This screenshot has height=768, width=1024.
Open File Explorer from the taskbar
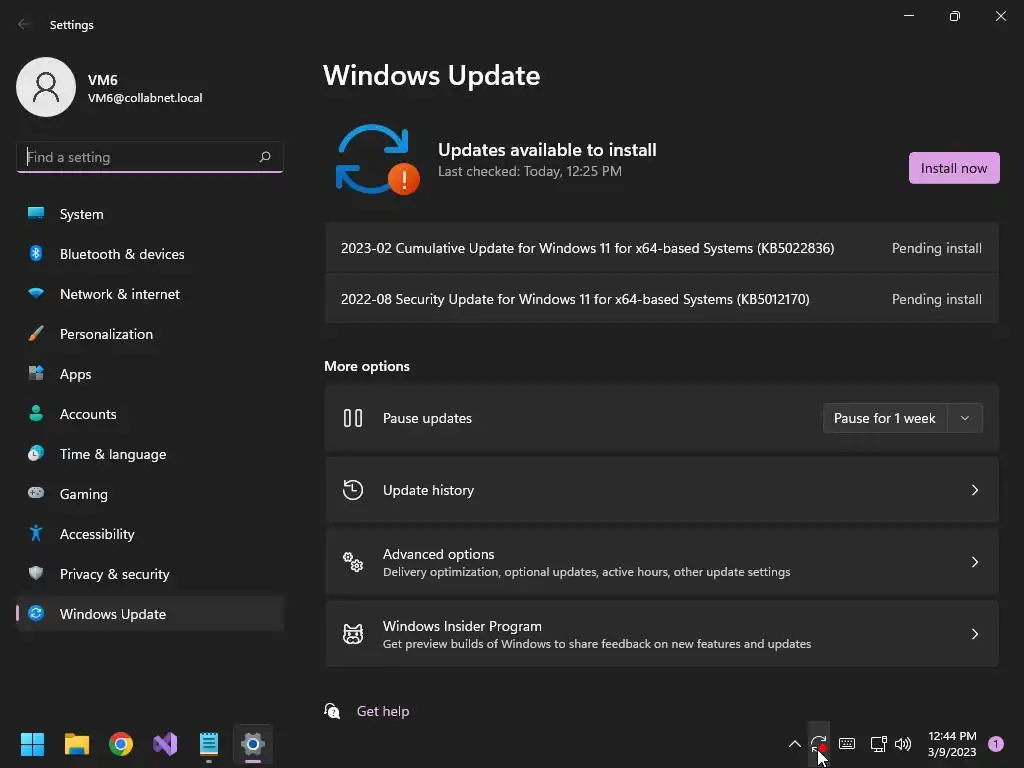click(x=76, y=744)
